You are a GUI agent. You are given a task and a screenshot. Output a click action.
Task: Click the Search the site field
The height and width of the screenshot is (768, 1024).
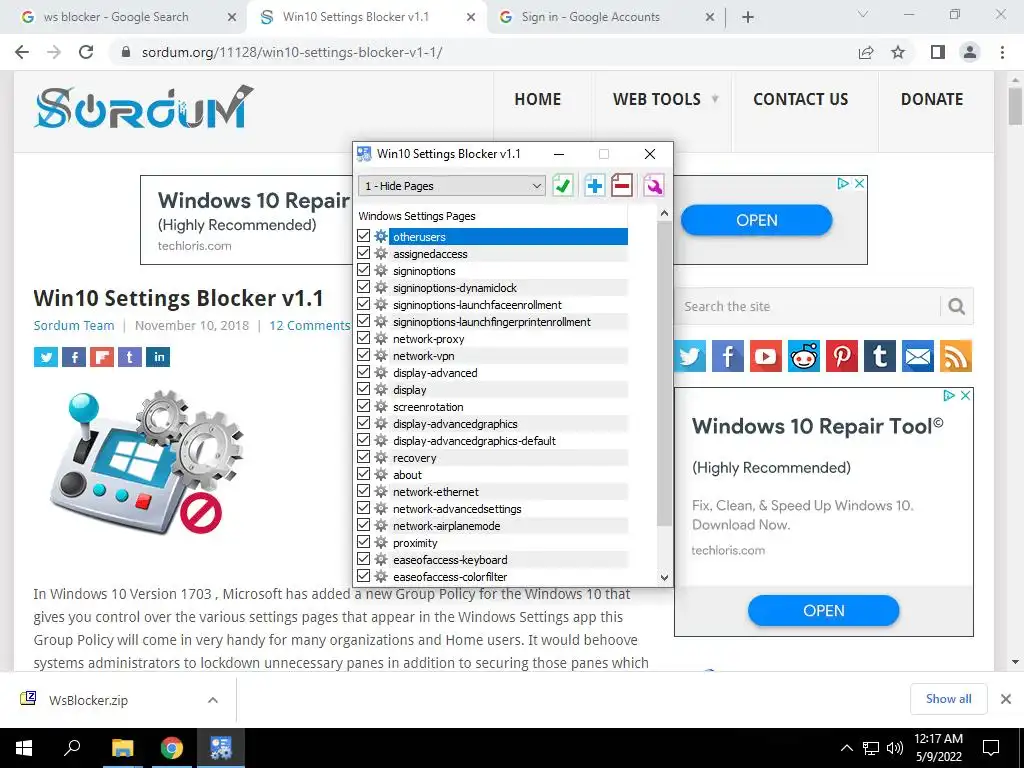tap(807, 306)
